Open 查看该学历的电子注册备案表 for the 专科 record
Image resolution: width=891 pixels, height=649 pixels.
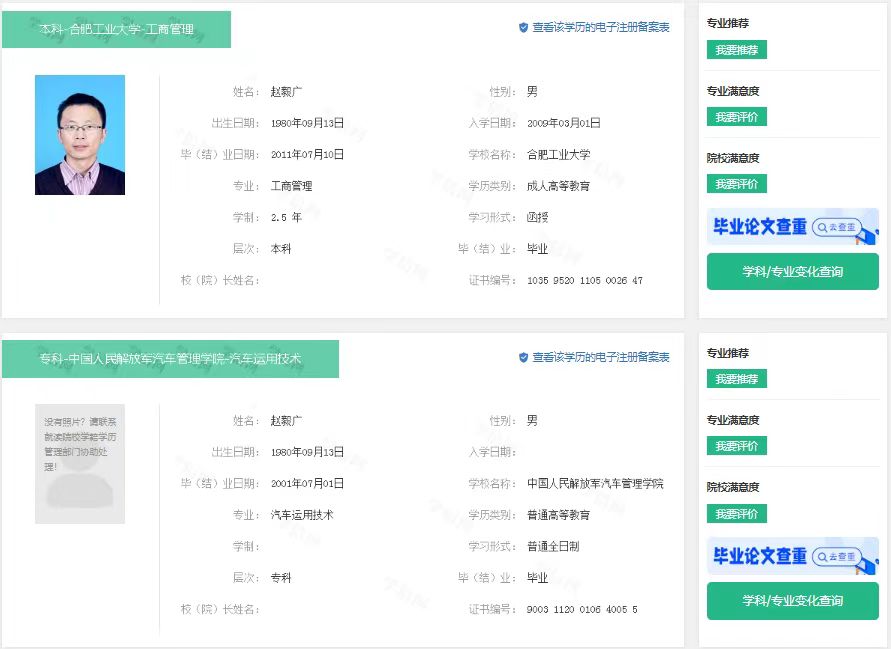point(600,357)
